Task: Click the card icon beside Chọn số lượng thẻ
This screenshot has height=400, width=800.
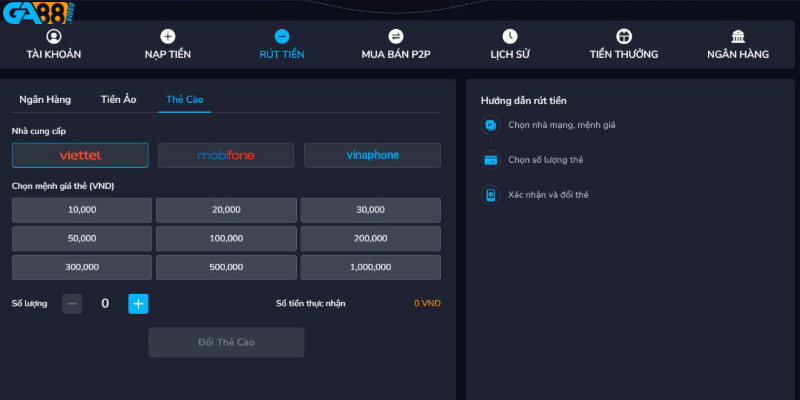Action: coord(491,160)
